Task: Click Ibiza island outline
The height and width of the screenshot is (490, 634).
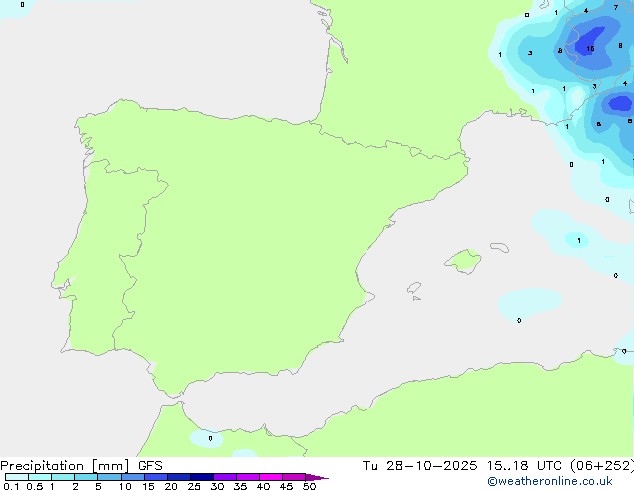Action: pos(414,288)
